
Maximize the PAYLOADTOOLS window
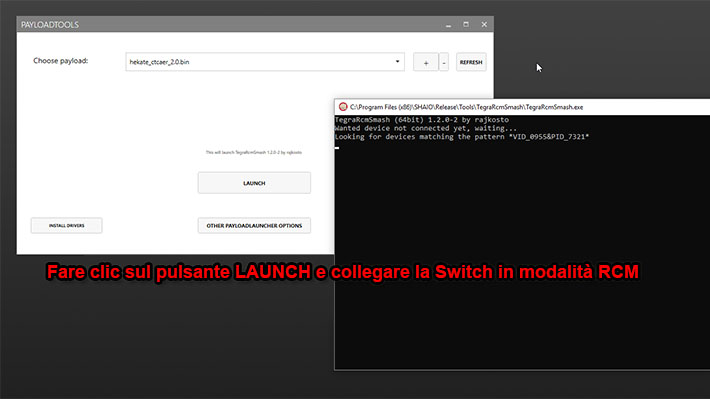[466, 24]
